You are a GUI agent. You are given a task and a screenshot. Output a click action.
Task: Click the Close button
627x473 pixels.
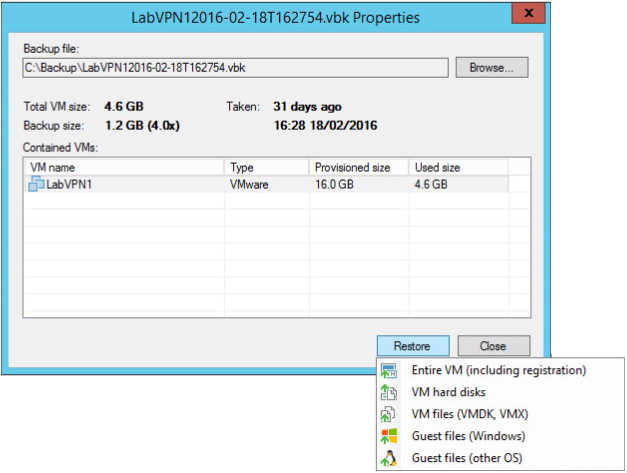click(494, 346)
